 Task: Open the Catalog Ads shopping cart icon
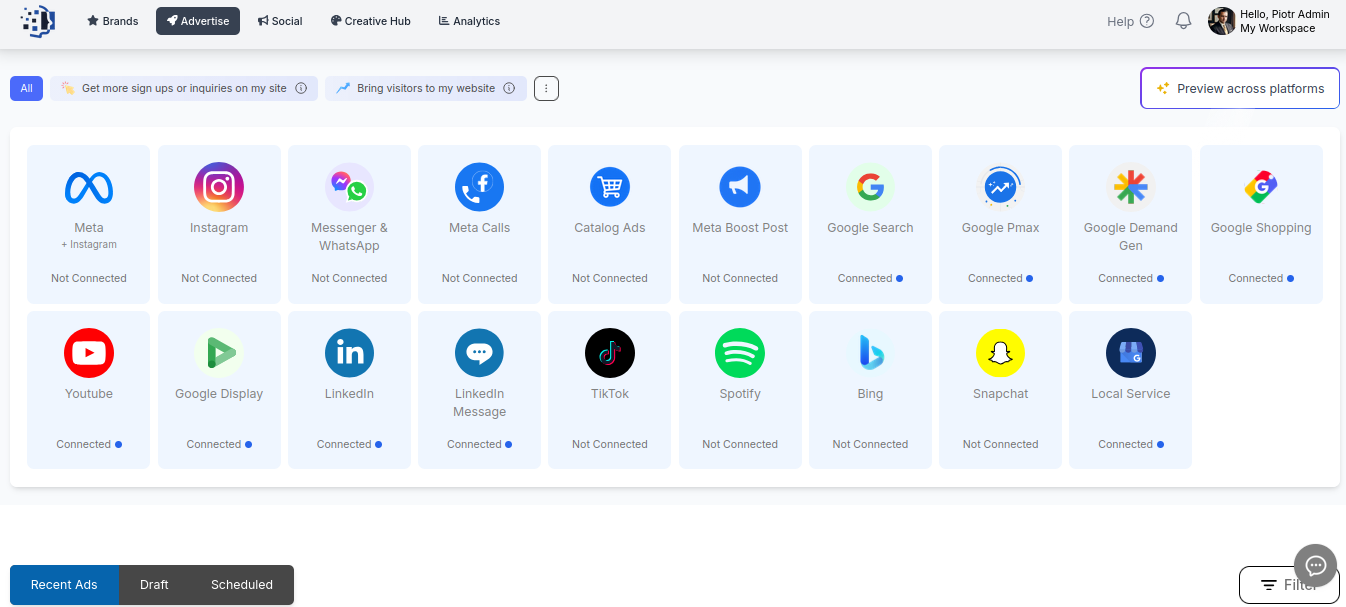coord(609,187)
